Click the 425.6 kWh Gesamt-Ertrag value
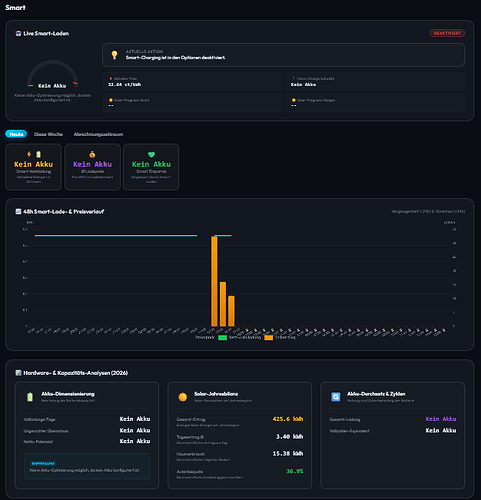Image resolution: width=481 pixels, height=500 pixels. (x=288, y=419)
